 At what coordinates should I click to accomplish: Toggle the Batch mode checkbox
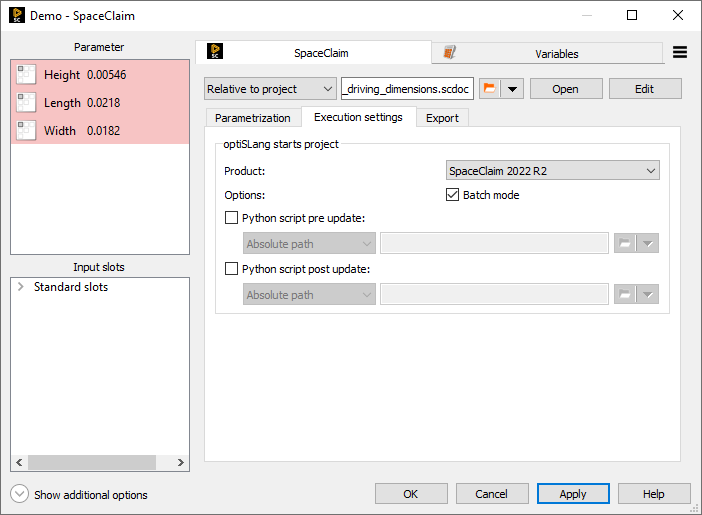pyautogui.click(x=452, y=195)
